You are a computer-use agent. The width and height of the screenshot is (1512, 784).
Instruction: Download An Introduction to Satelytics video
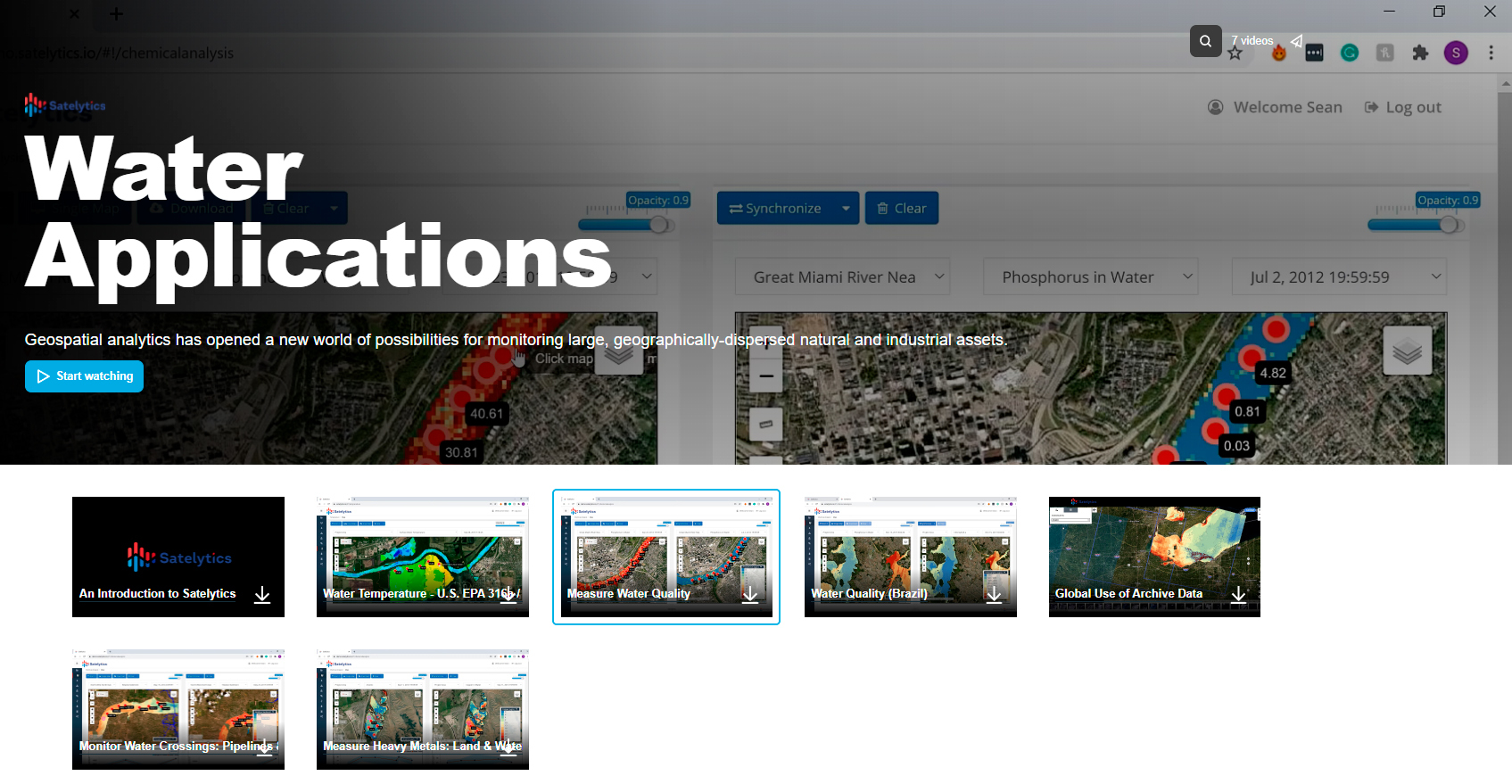pyautogui.click(x=262, y=595)
